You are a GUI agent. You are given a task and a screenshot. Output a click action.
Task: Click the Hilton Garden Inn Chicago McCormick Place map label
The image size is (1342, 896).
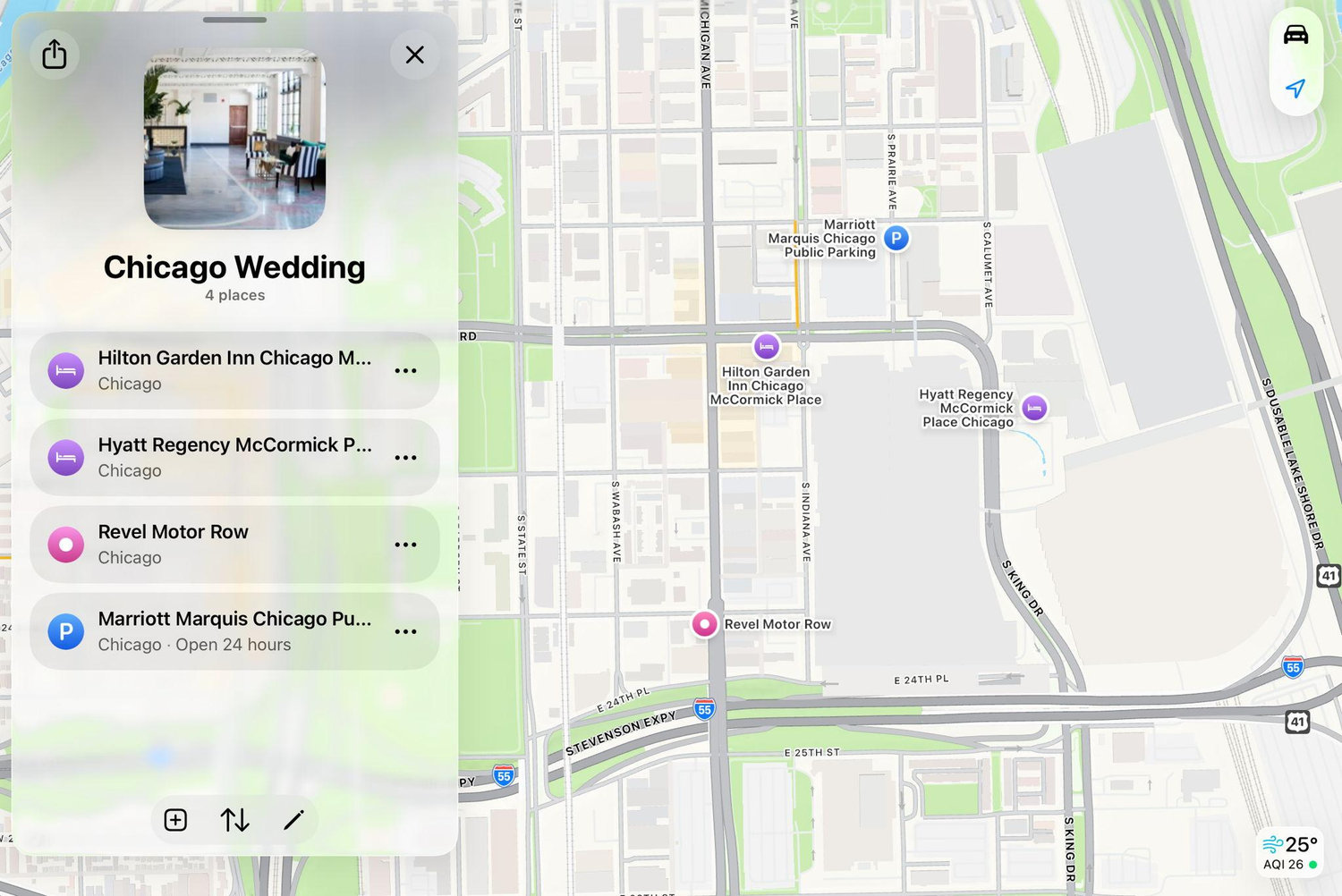click(x=766, y=385)
